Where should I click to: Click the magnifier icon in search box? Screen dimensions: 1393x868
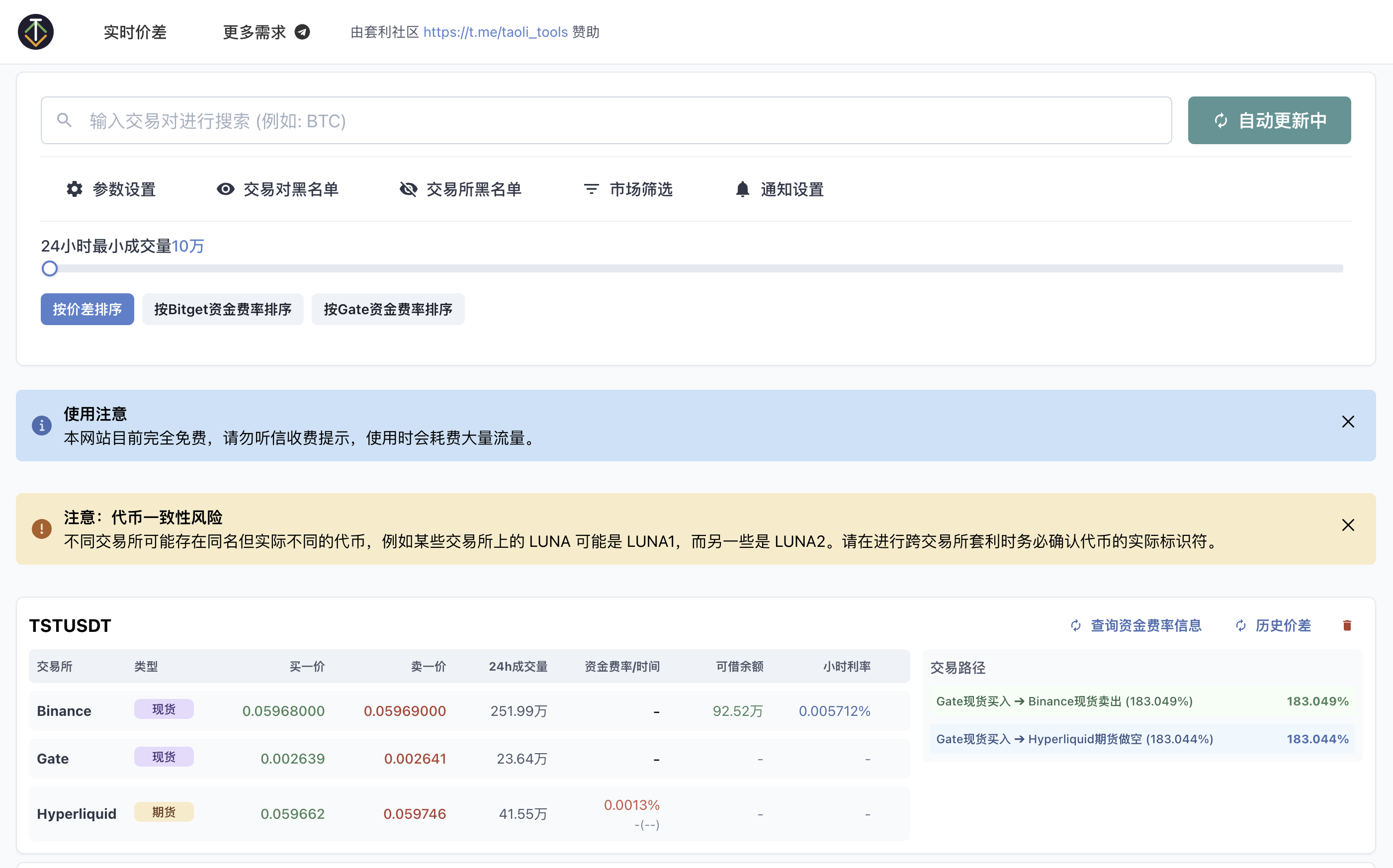tap(64, 120)
